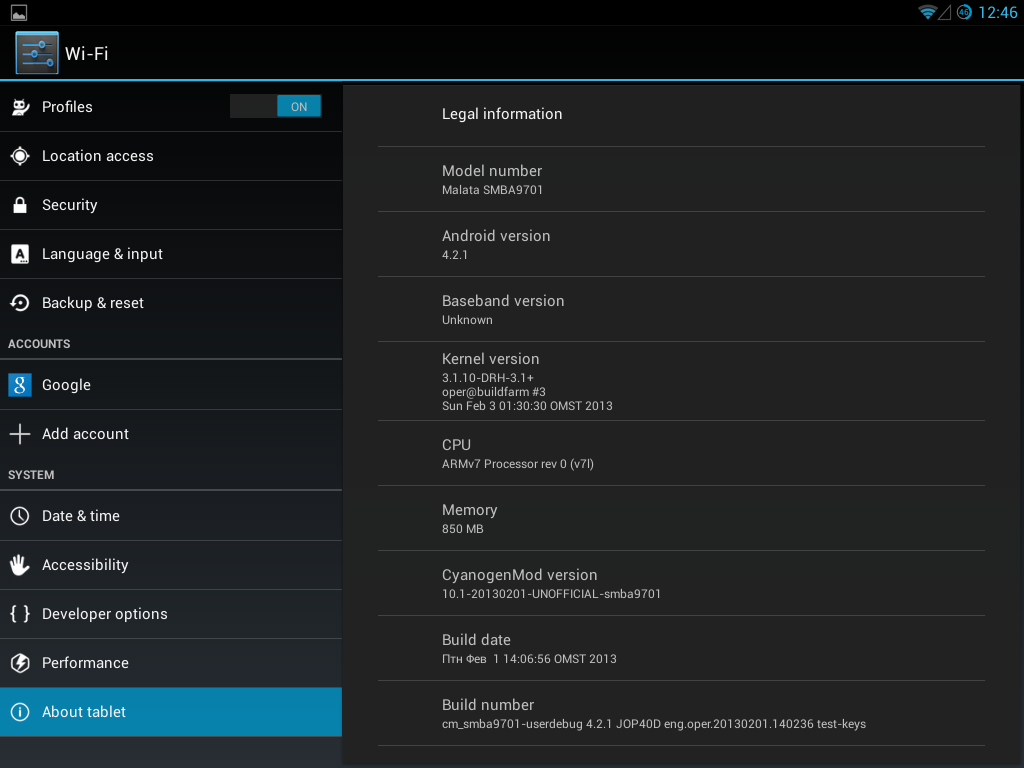Open Accessibility settings
The height and width of the screenshot is (768, 1024).
(171, 565)
